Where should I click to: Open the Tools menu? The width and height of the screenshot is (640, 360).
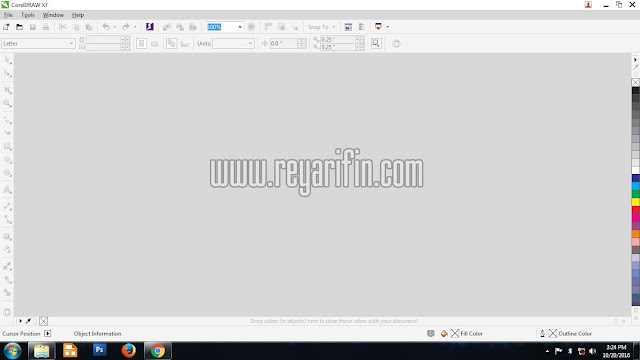click(28, 15)
